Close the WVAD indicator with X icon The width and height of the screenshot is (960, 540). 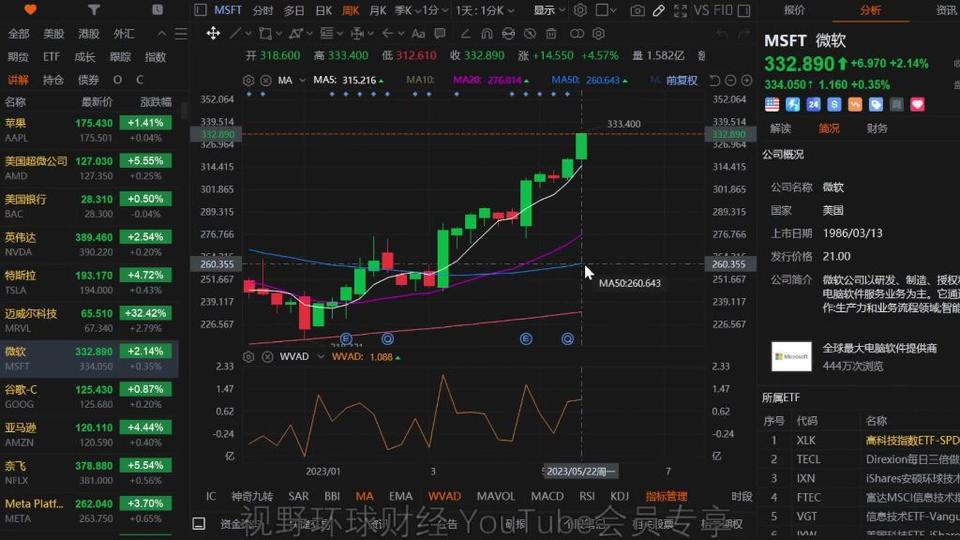tap(268, 356)
